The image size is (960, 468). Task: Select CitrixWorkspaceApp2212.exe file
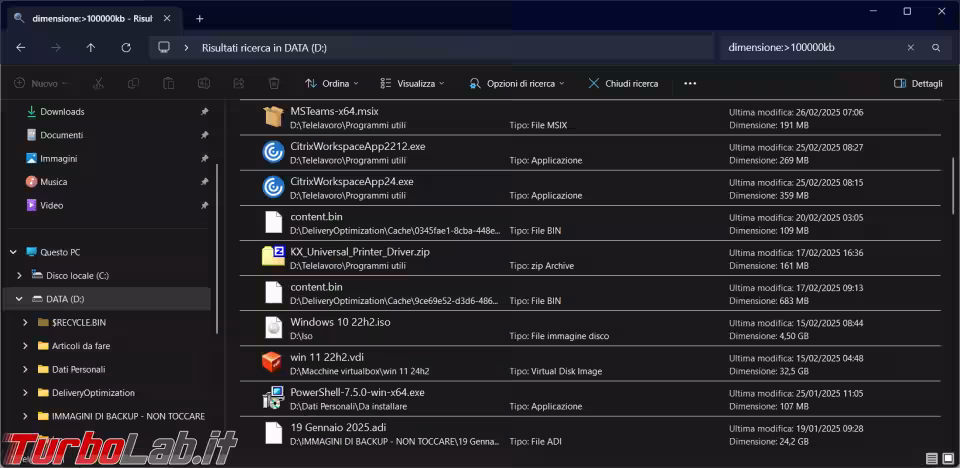[x=590, y=153]
